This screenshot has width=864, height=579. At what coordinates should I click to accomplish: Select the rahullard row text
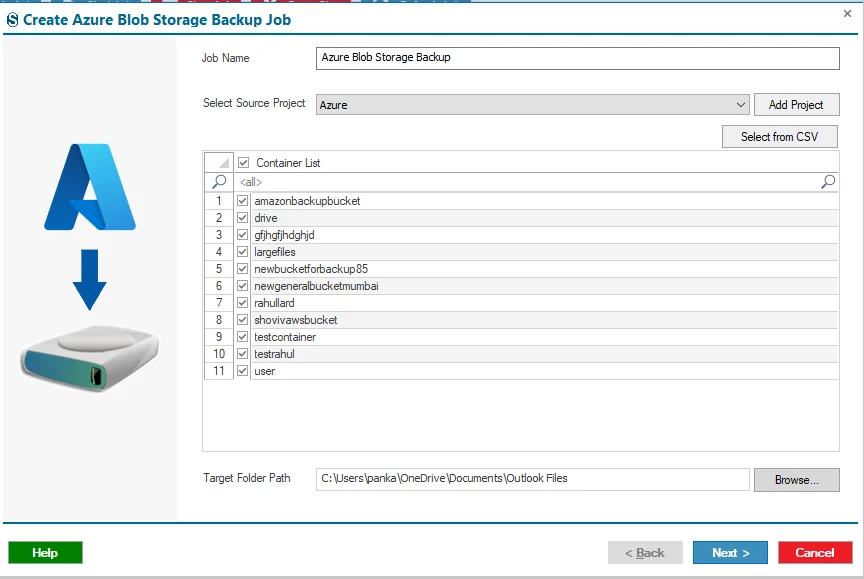274,303
